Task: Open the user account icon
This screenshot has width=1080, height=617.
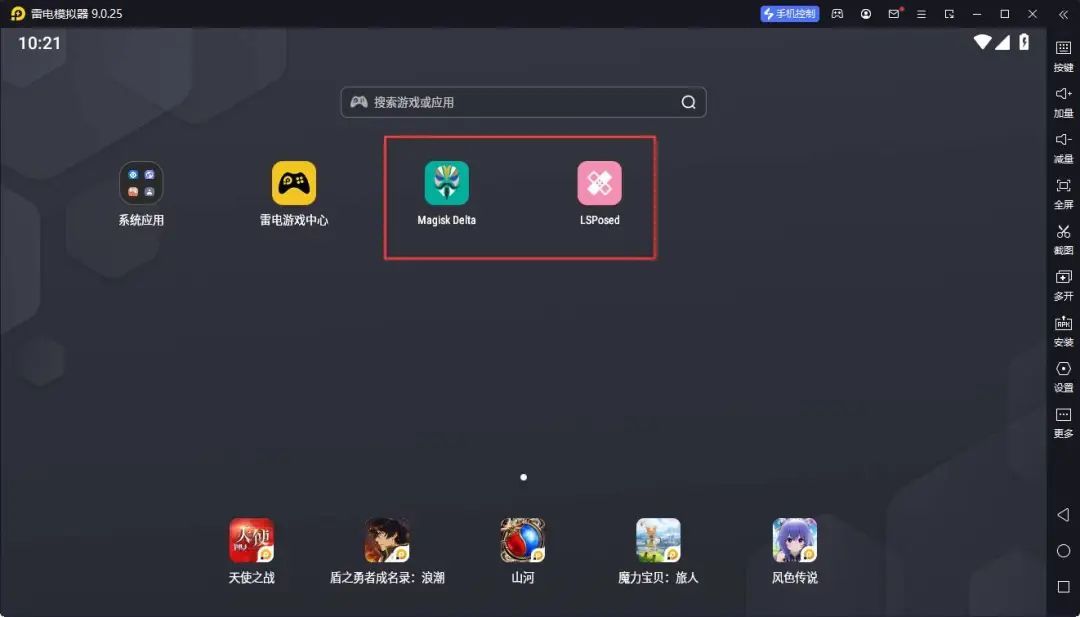Action: tap(866, 14)
